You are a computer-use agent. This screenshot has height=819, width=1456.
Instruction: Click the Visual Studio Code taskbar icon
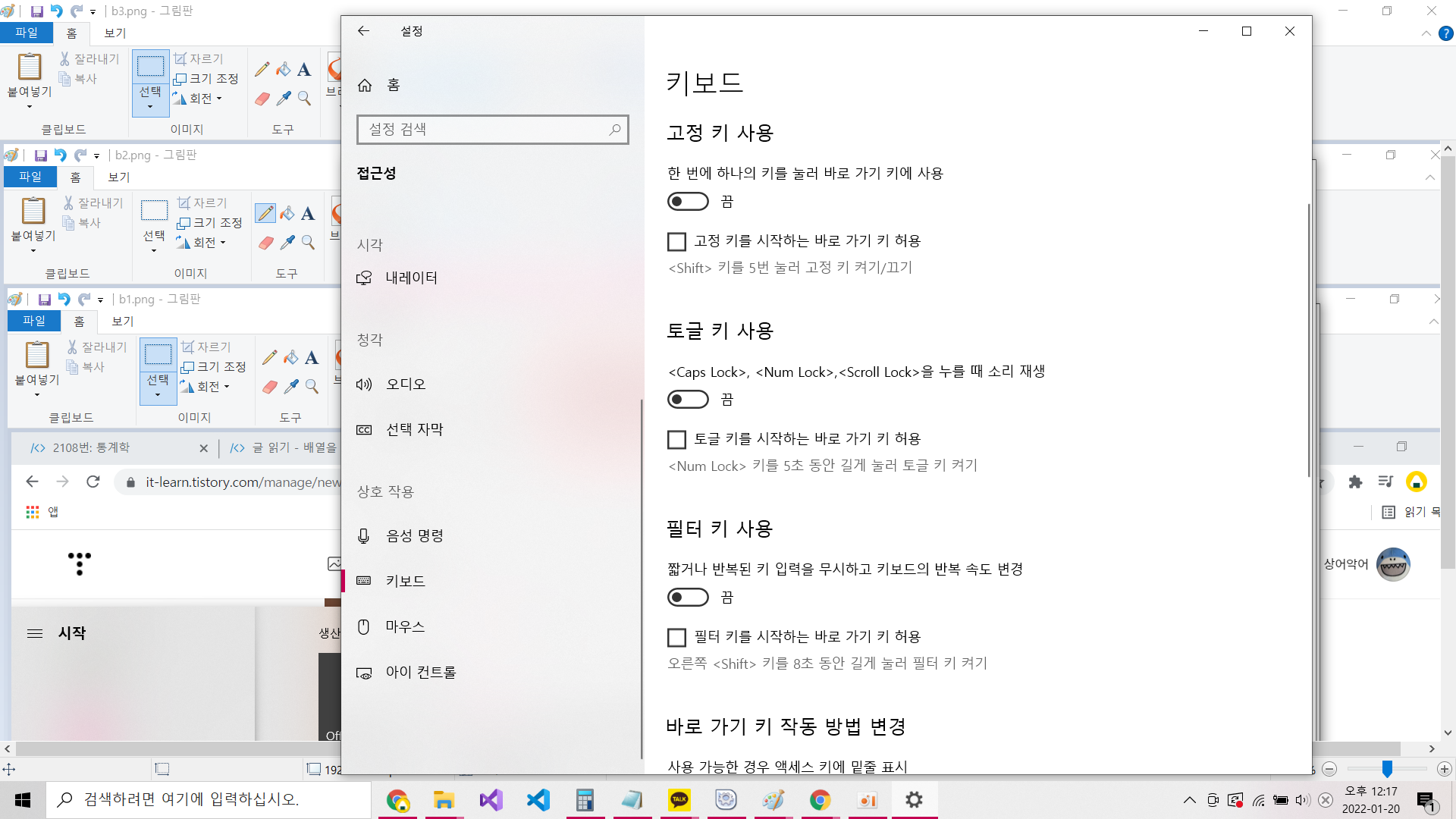point(538,800)
